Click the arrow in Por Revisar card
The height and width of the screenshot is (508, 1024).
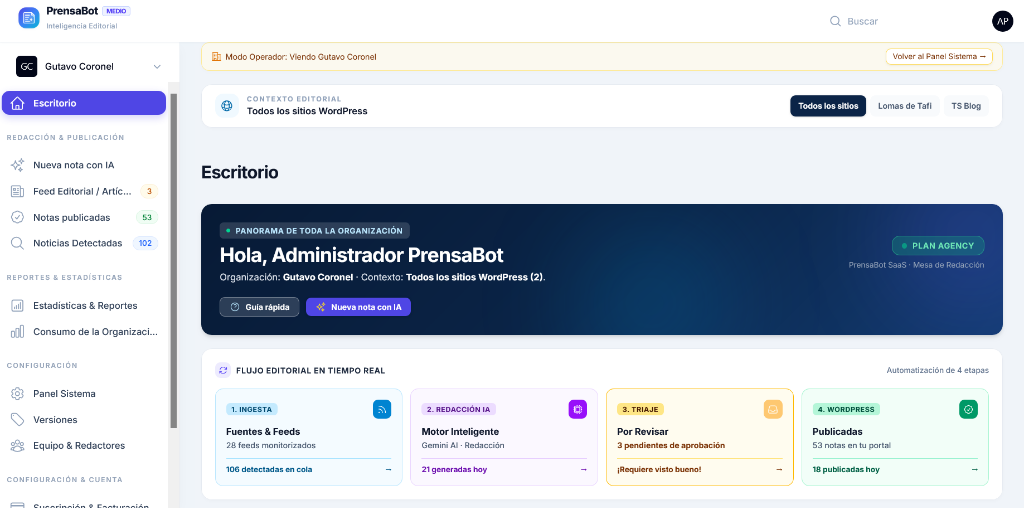778,469
